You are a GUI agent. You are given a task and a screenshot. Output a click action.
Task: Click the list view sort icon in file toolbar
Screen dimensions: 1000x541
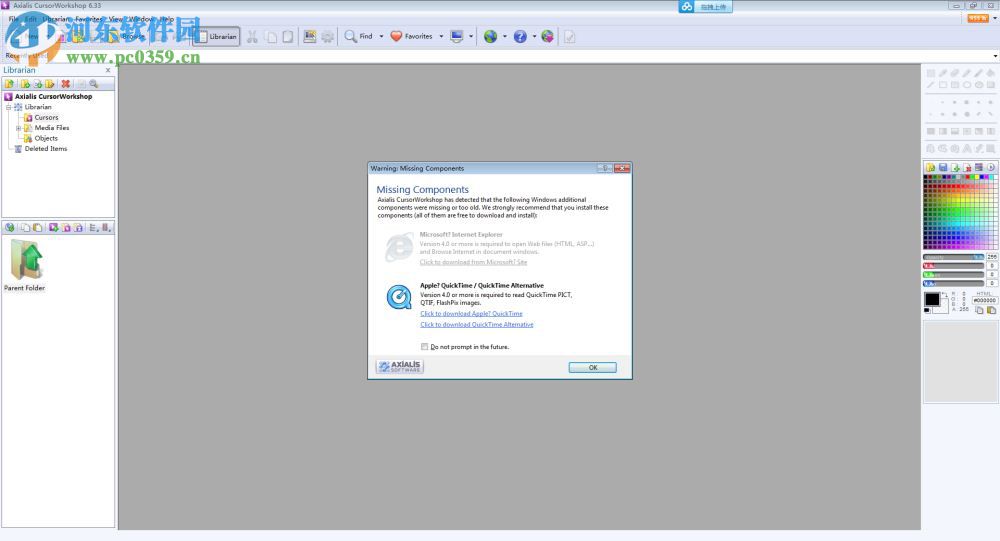coord(93,228)
